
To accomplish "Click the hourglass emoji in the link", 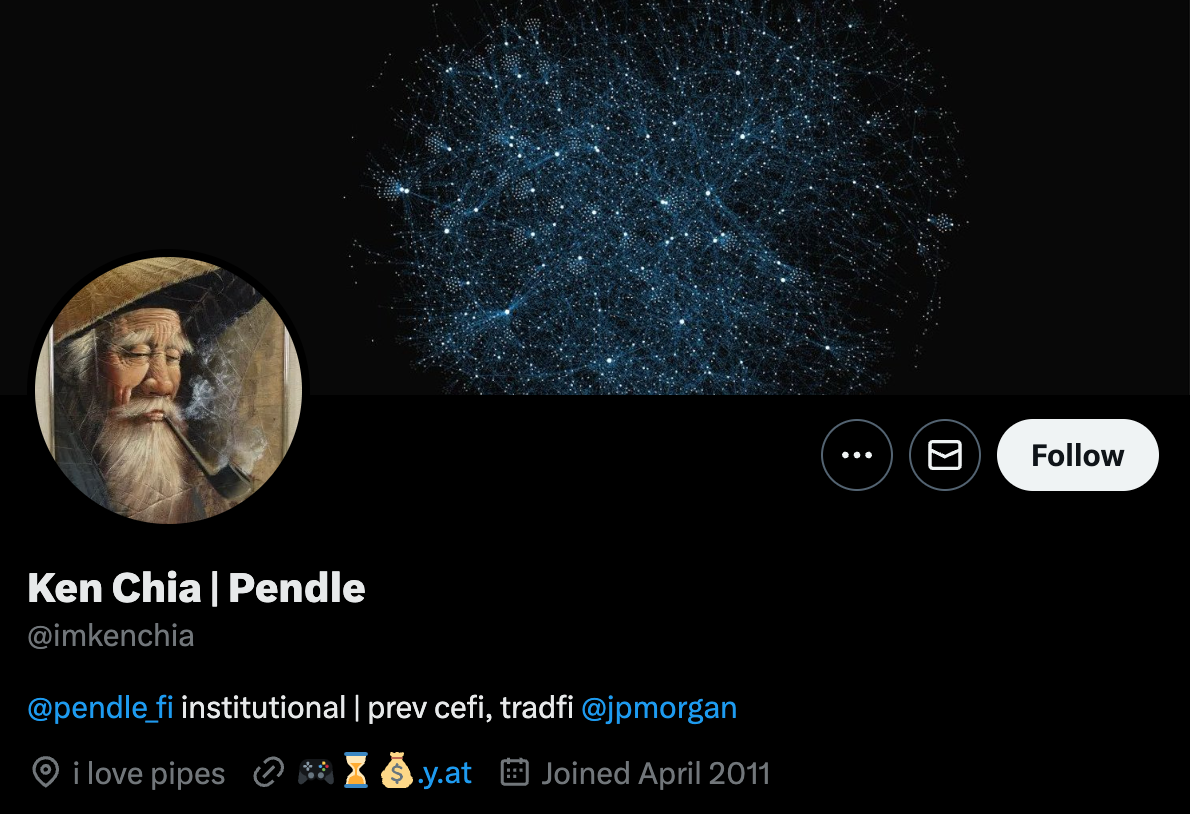I will tap(355, 772).
